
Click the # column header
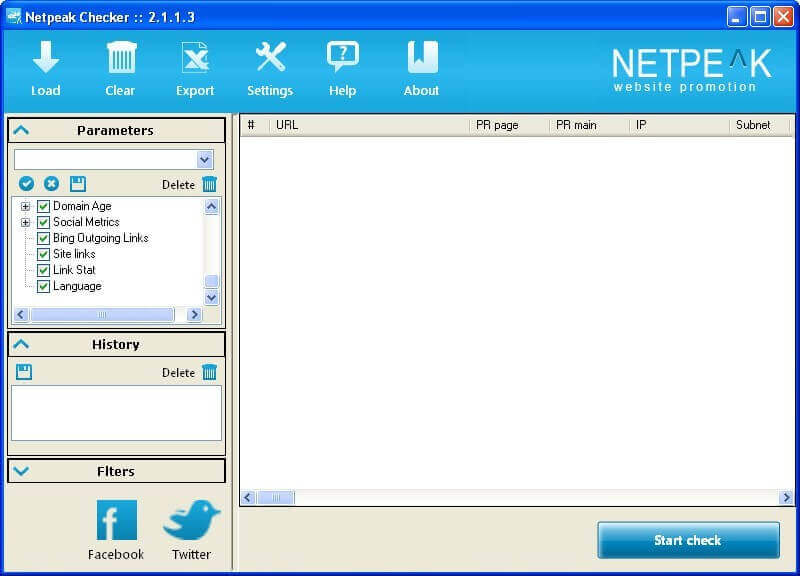[x=251, y=125]
